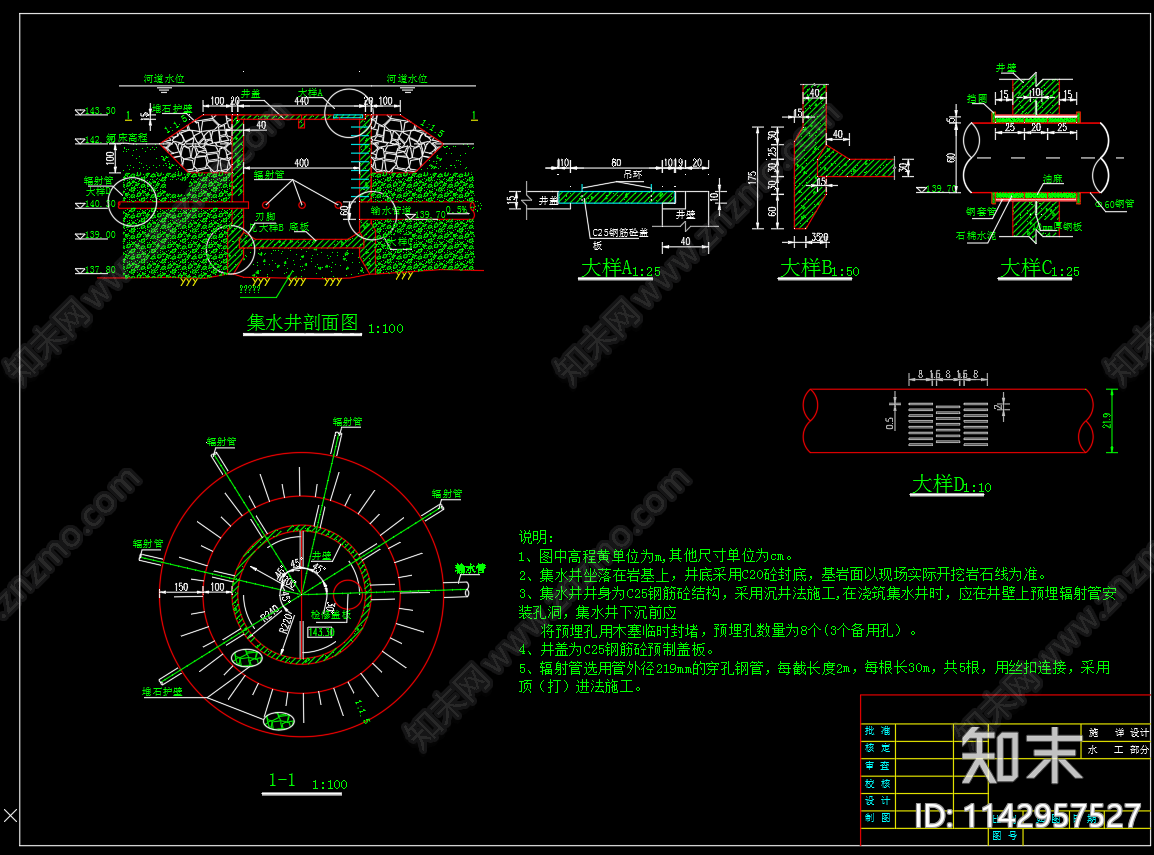Pick the 挡圈 label in detail C

pos(977,99)
